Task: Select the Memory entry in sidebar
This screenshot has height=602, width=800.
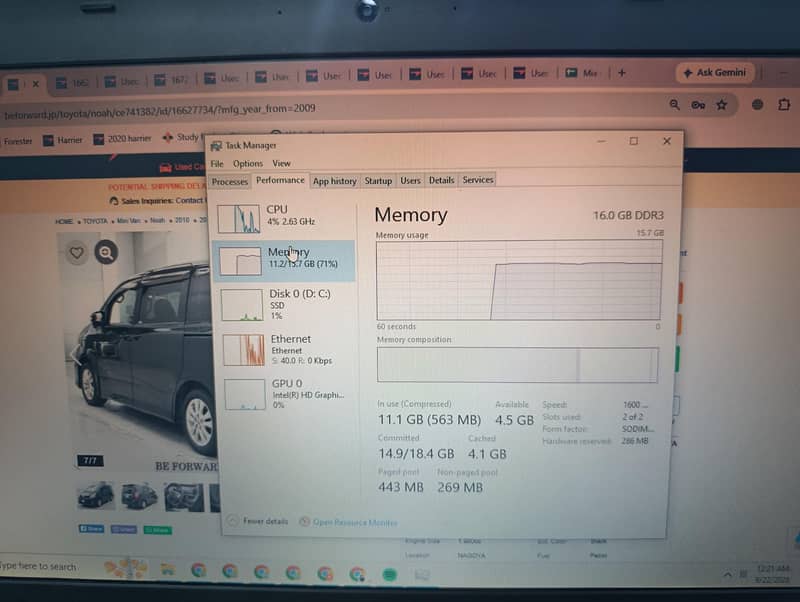Action: 284,261
